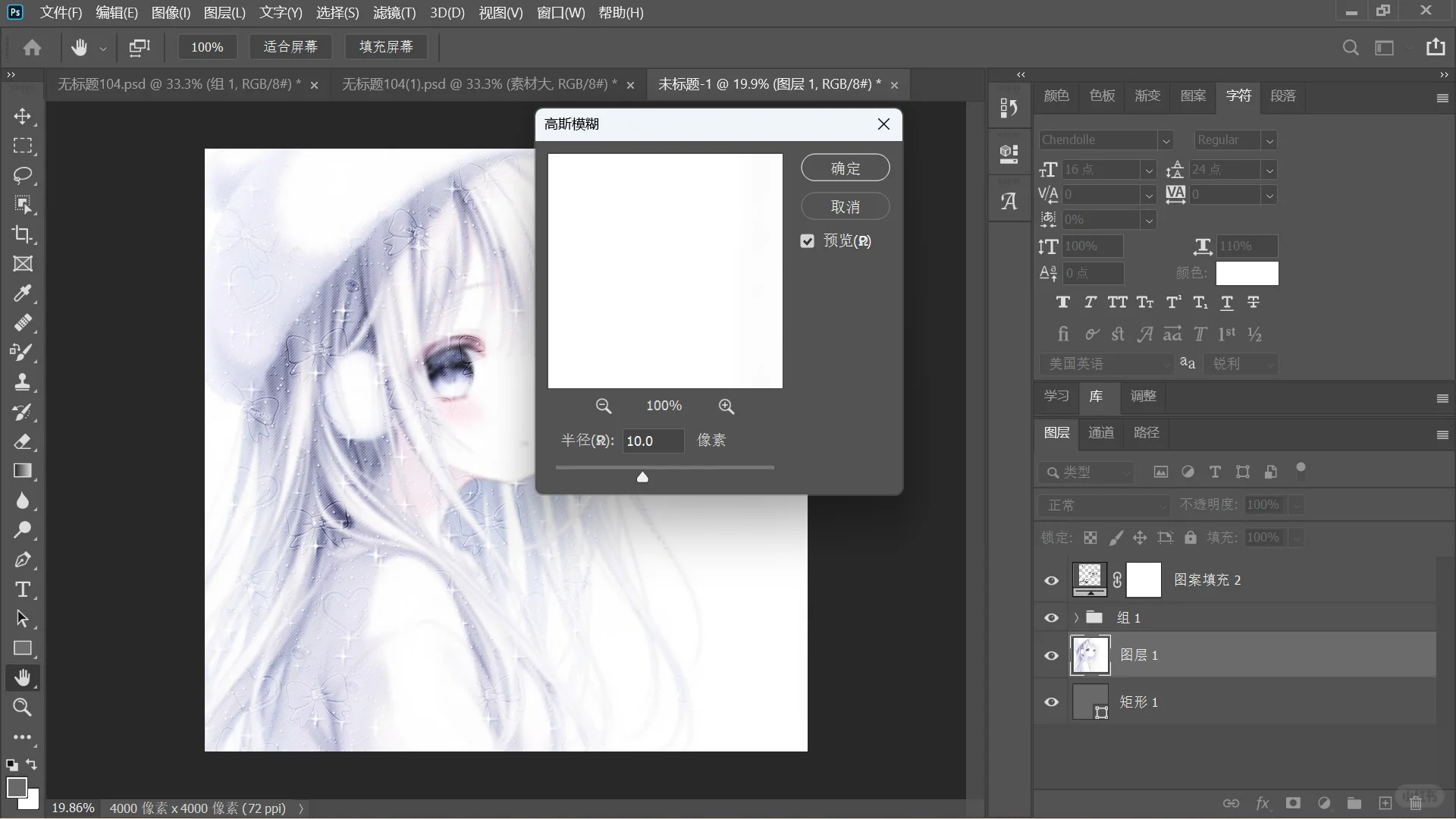Cancel the Gaussian Blur with 取消
1456x819 pixels.
846,207
